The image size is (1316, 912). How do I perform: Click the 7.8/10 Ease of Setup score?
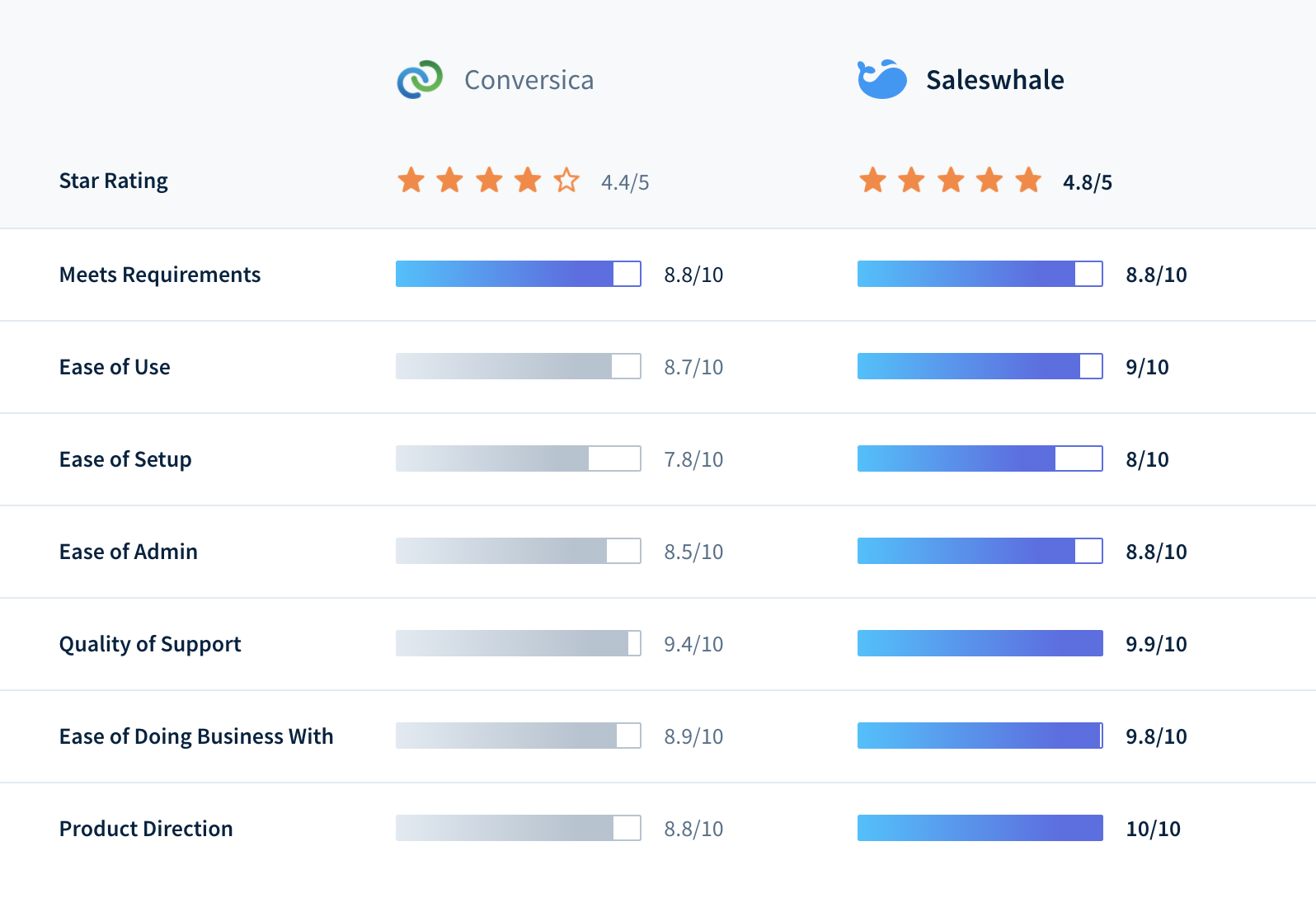[x=693, y=459]
